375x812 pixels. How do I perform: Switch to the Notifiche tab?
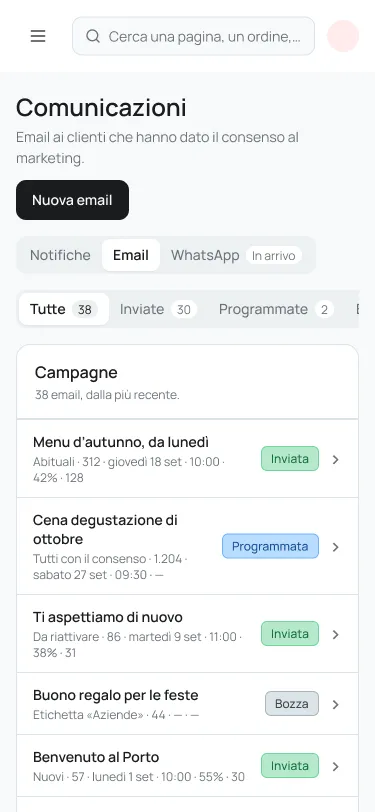pyautogui.click(x=60, y=255)
